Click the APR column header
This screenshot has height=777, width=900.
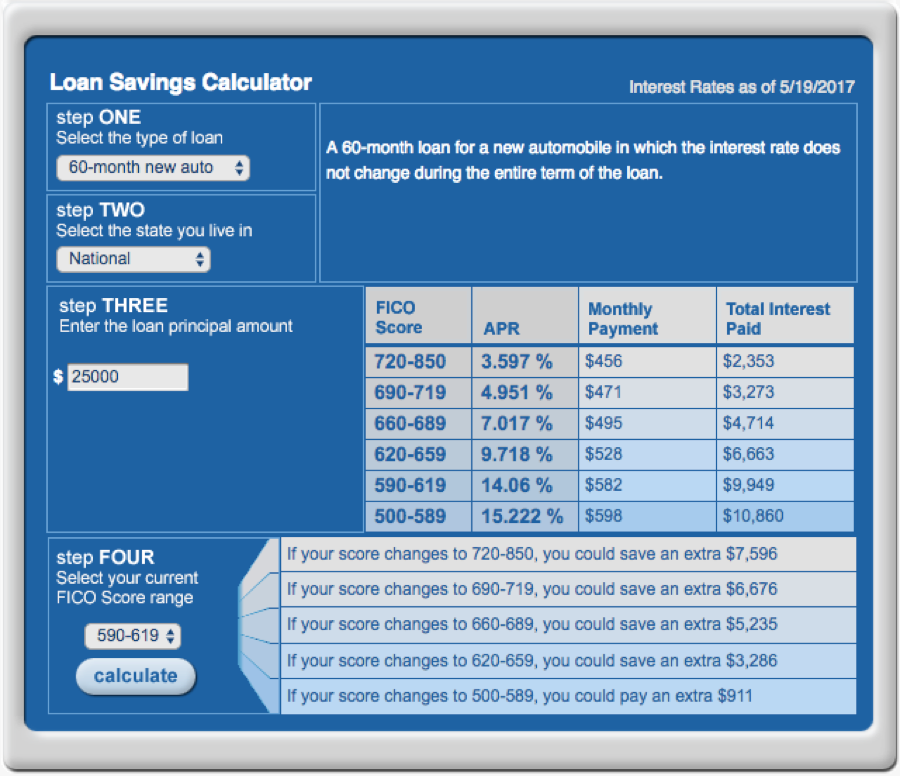coord(525,316)
